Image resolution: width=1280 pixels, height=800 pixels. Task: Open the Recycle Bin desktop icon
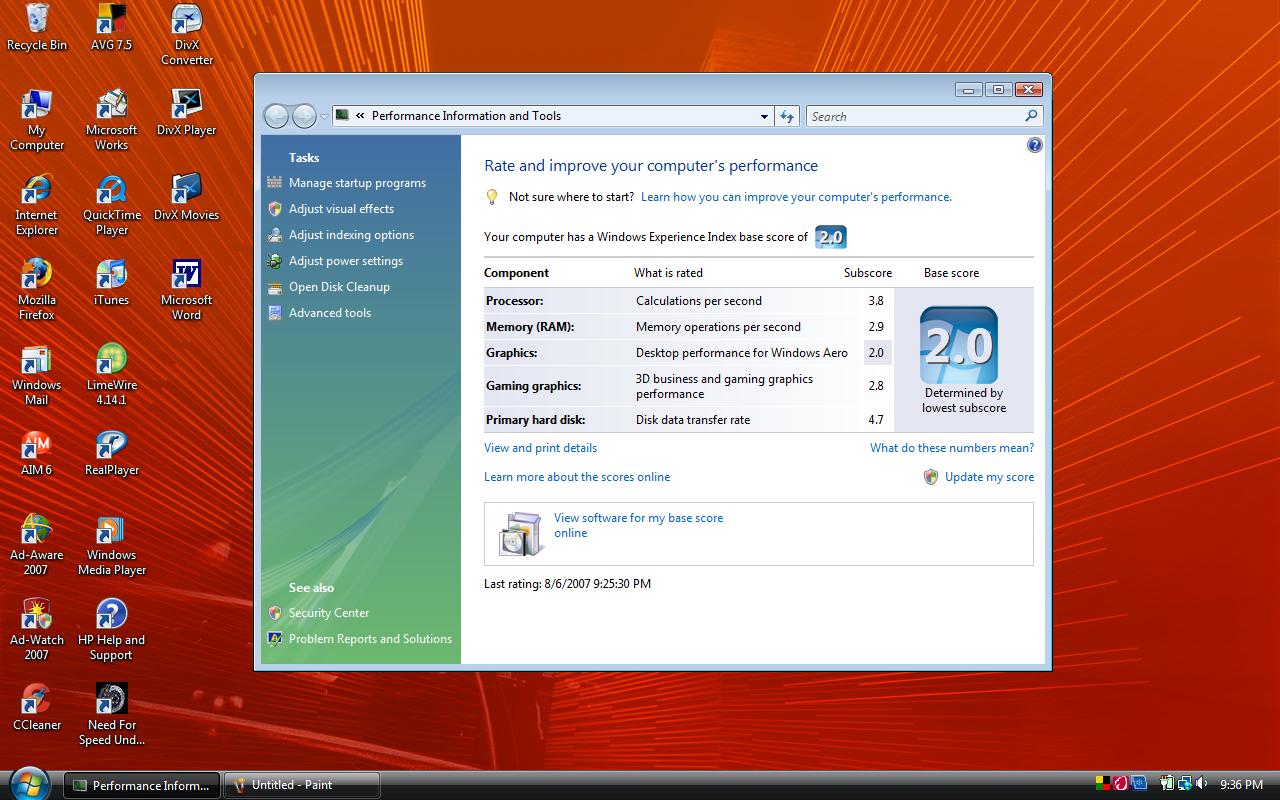[x=37, y=28]
